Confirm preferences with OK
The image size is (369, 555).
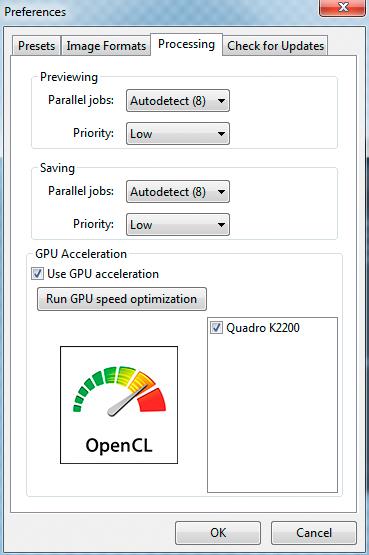coord(218,533)
